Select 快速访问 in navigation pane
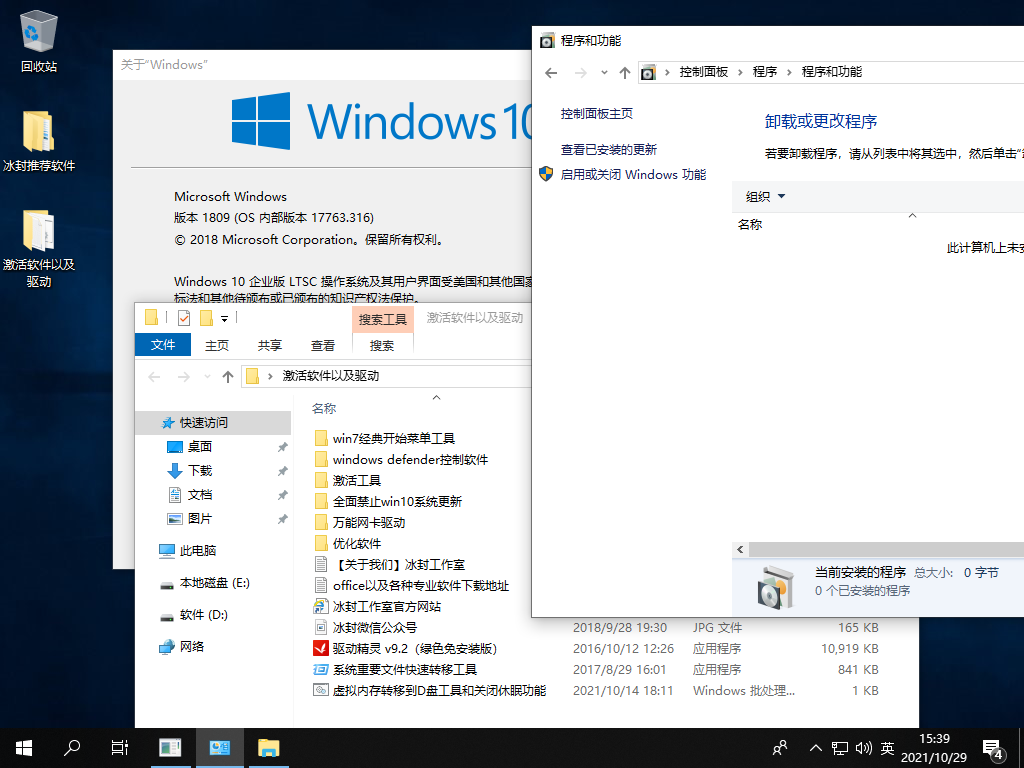Screen dimensions: 1024x768 pos(213,423)
